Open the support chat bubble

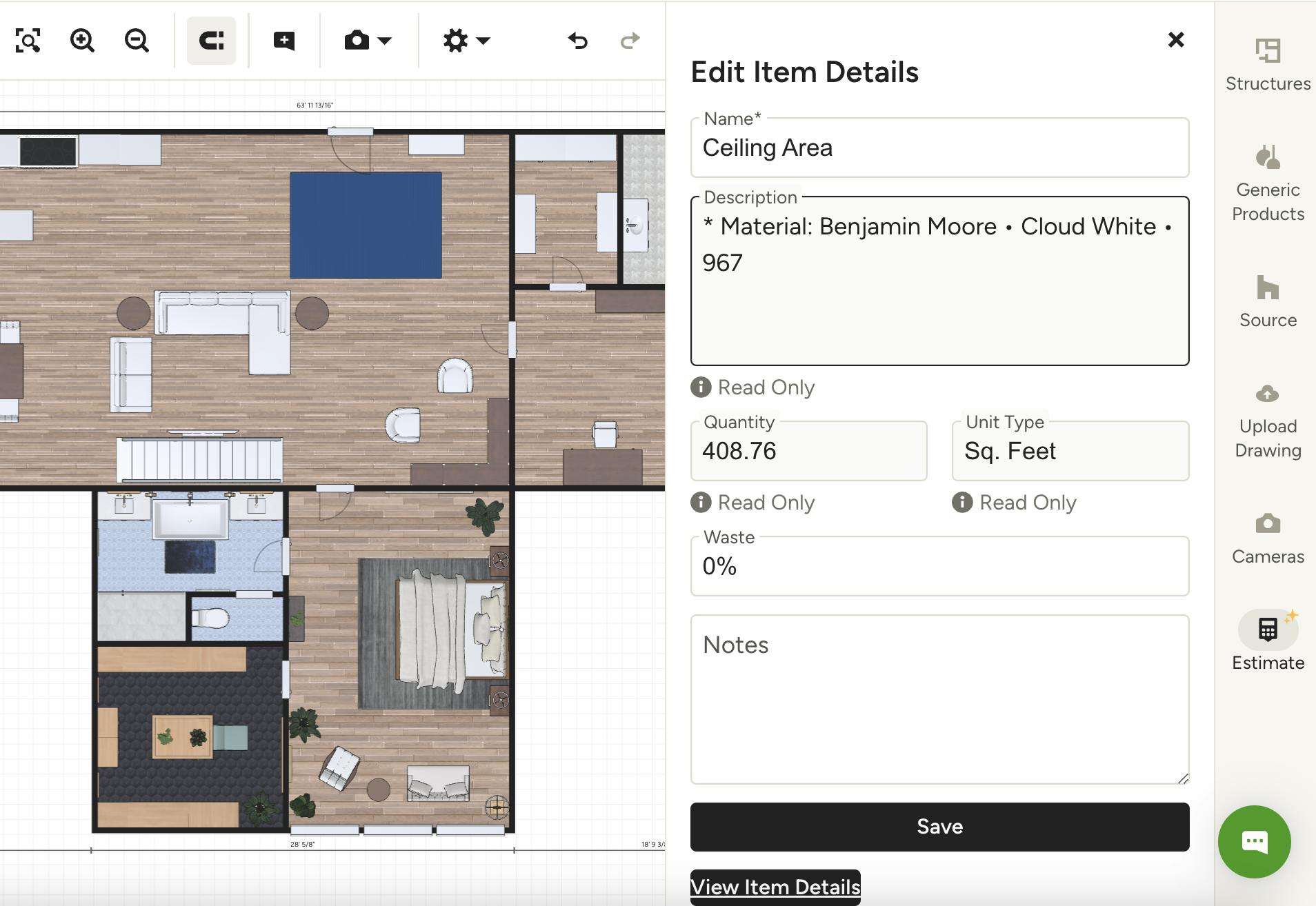(1254, 840)
